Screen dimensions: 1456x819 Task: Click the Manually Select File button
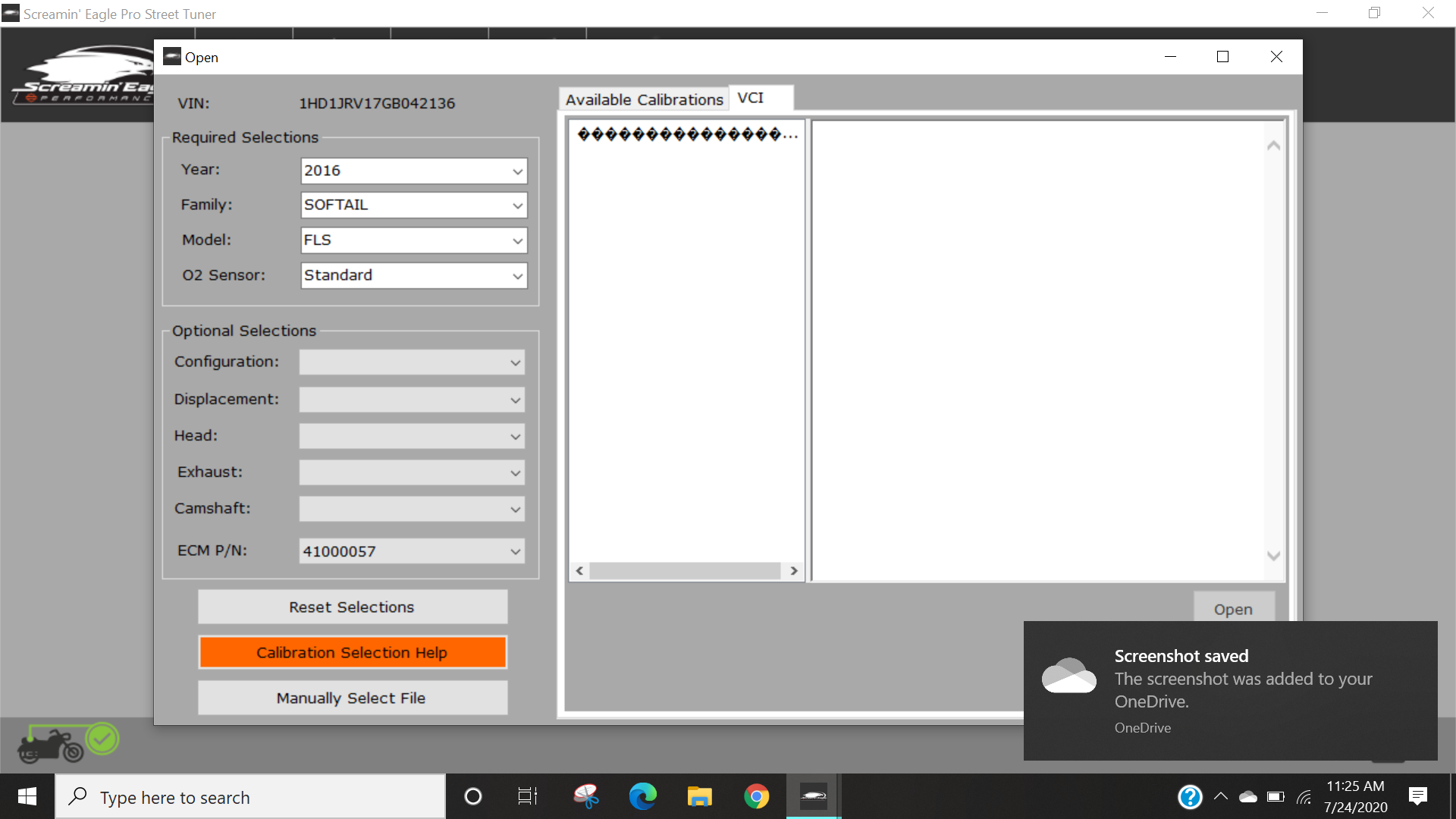(x=352, y=698)
